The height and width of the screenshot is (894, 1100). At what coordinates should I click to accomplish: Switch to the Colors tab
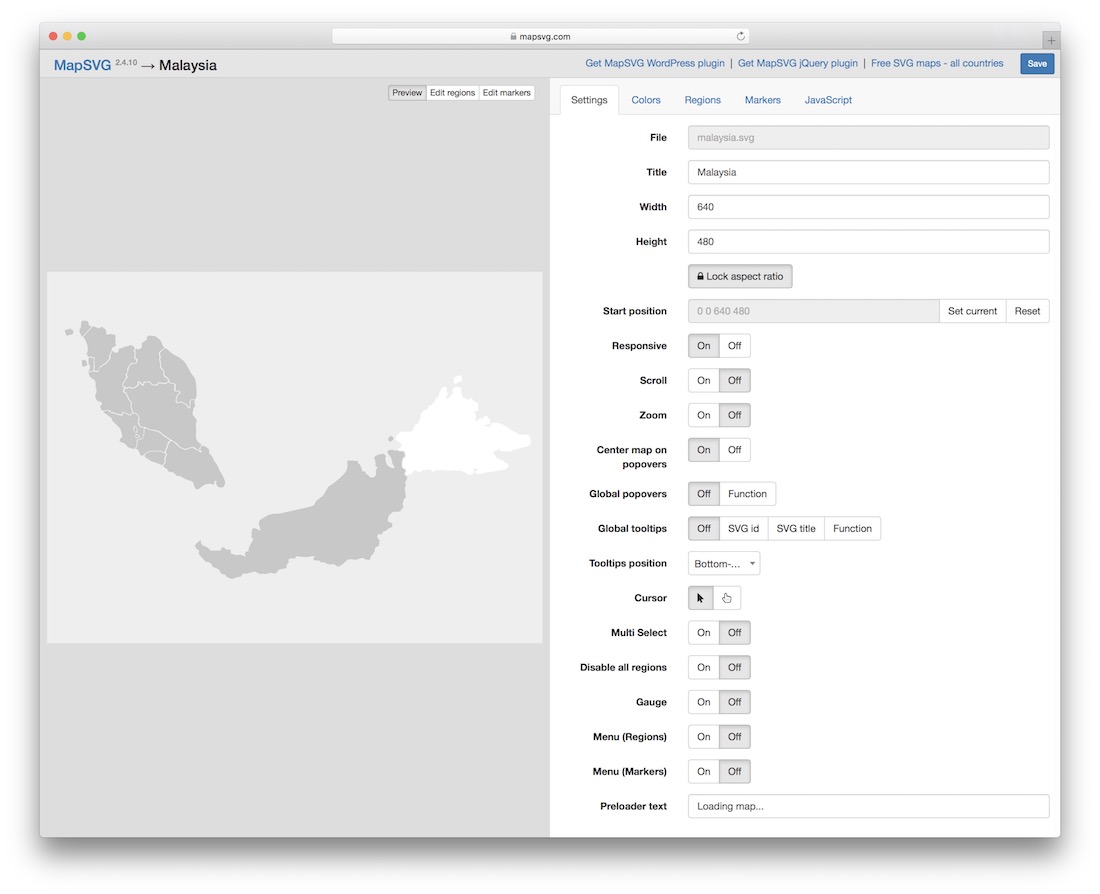pos(645,100)
